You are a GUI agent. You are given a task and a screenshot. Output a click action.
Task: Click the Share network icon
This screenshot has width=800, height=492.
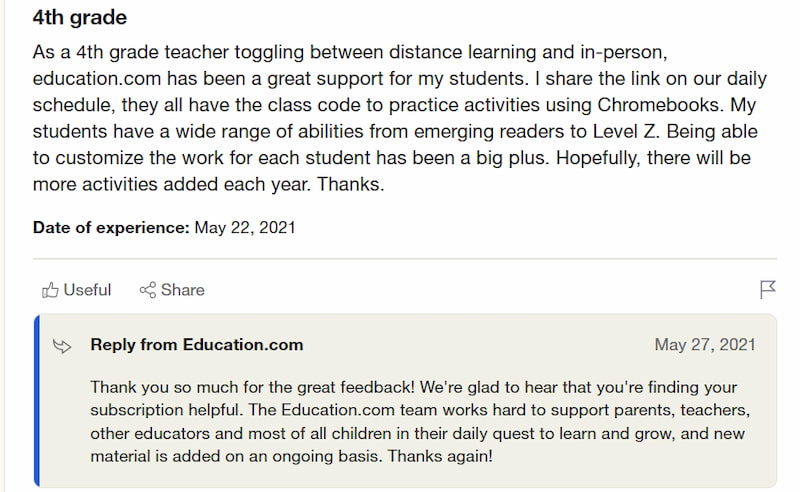pos(147,290)
